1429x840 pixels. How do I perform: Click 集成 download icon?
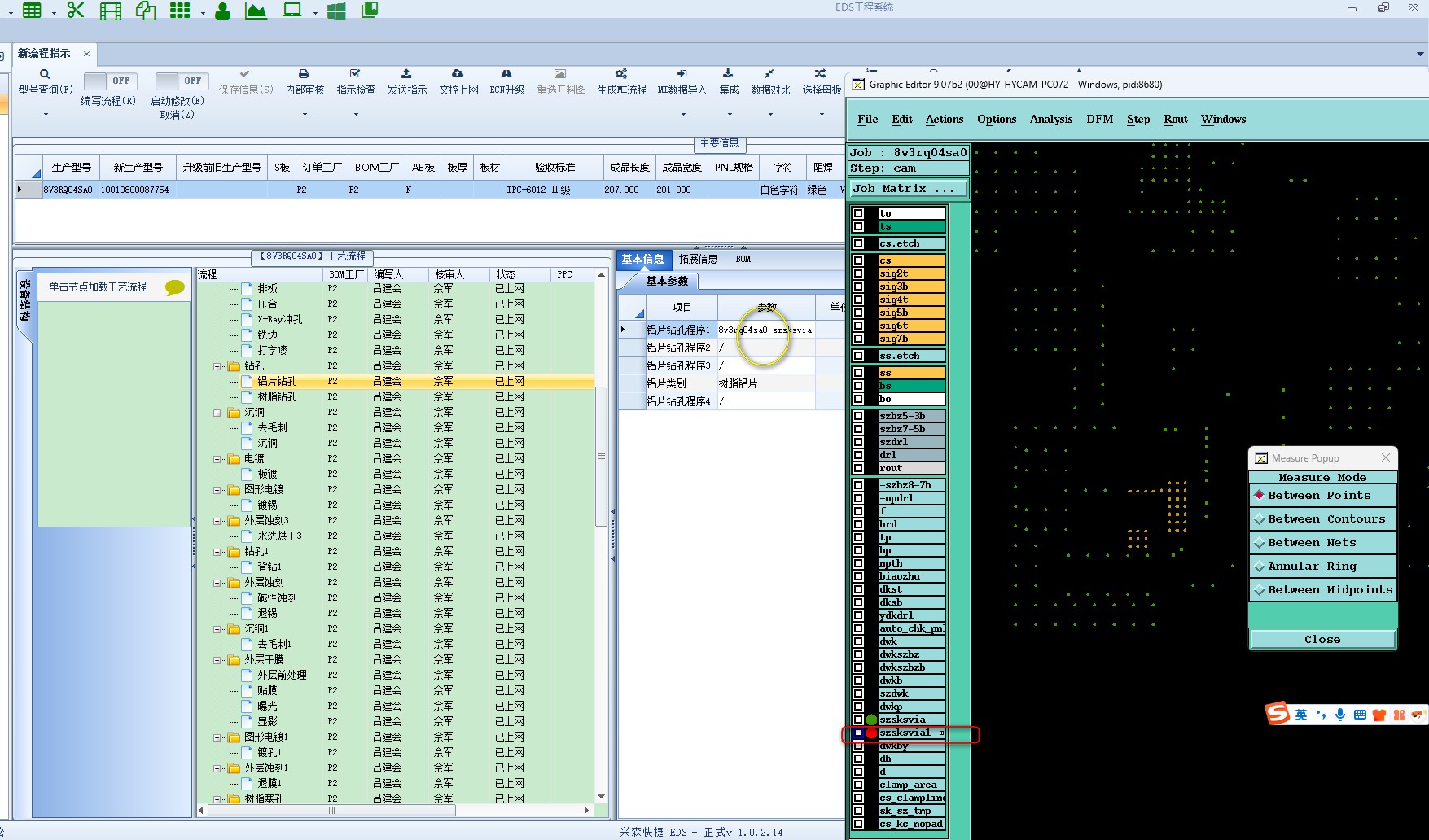(x=728, y=73)
